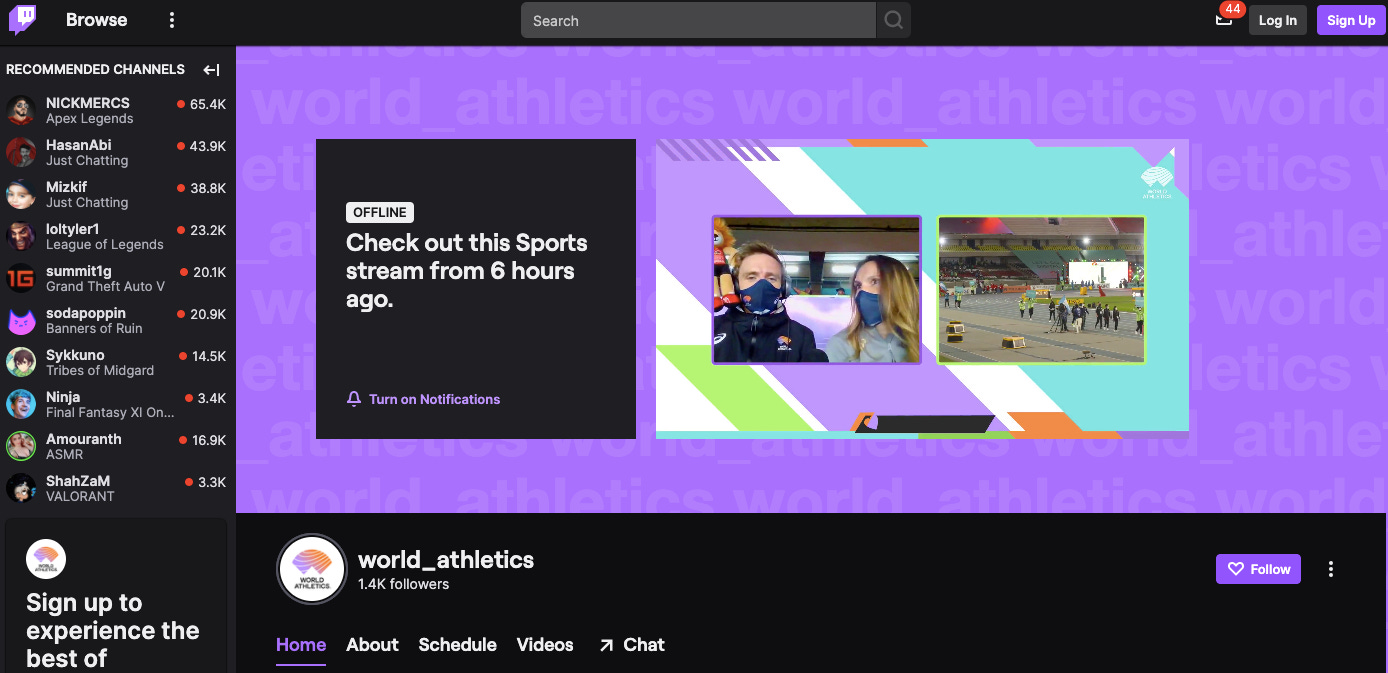This screenshot has width=1388, height=673.
Task: Click Sykkuno avatar icon
Action: (x=21, y=362)
